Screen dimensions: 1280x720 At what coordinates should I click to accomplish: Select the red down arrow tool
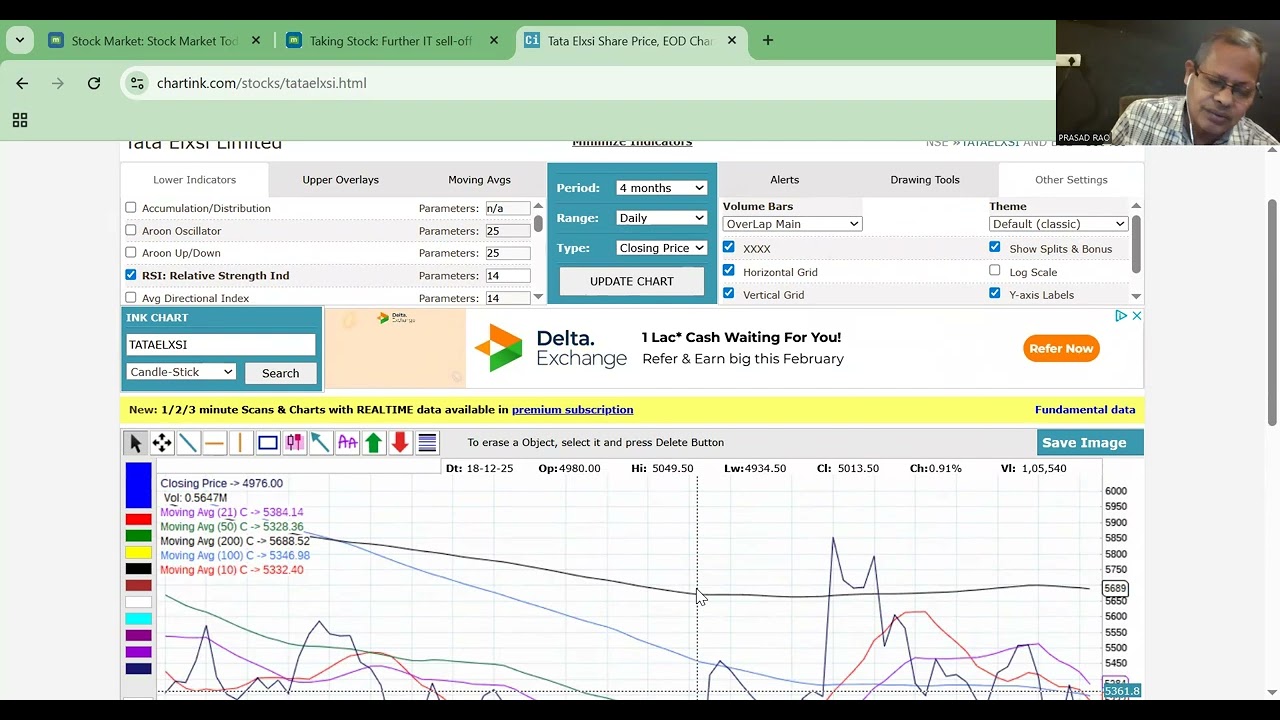coord(400,442)
